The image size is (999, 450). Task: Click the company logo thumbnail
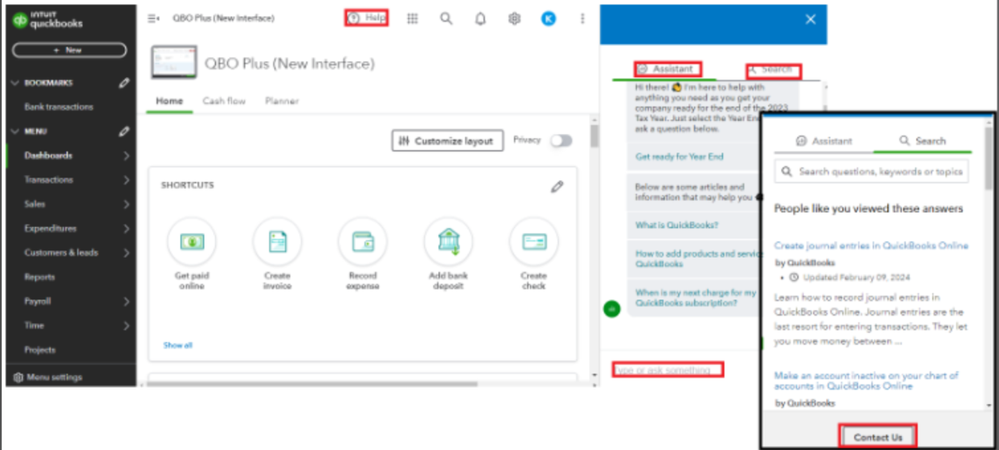click(173, 62)
